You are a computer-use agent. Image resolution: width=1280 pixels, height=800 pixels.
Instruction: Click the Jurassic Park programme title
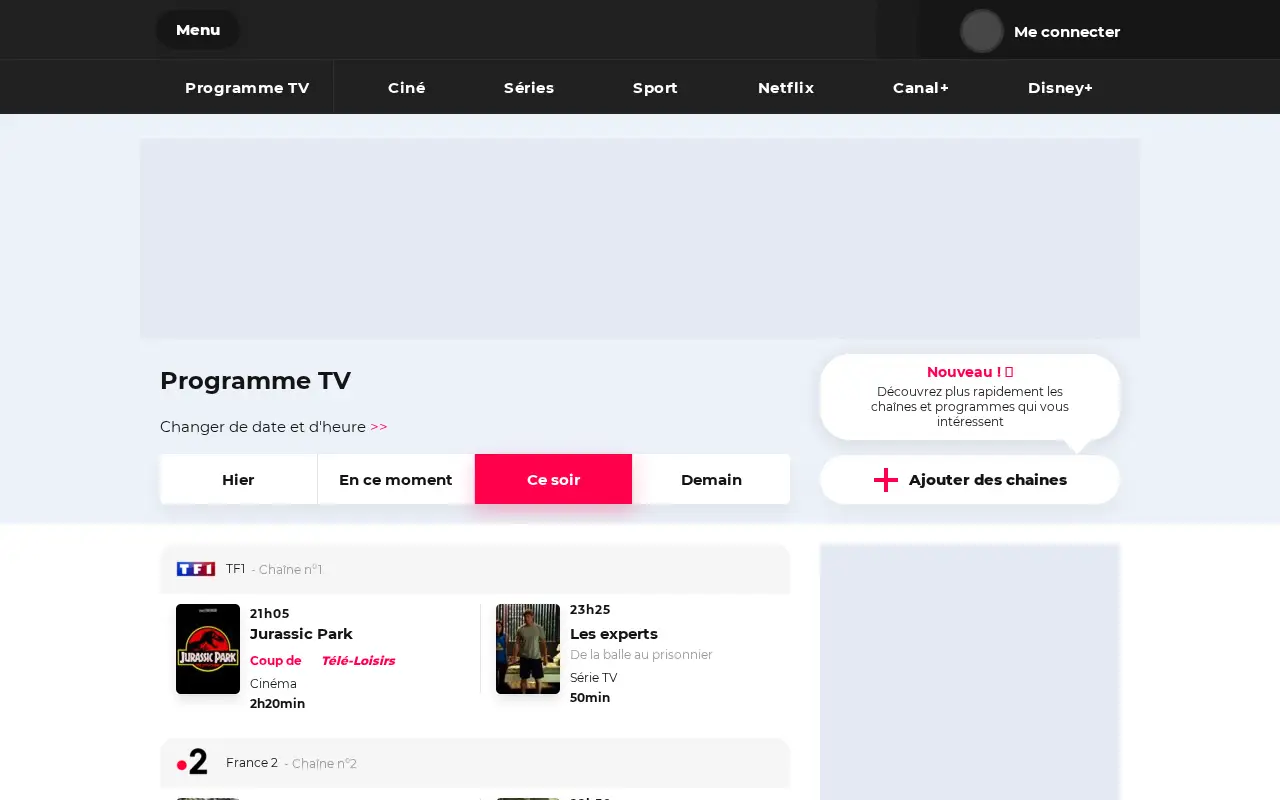301,634
